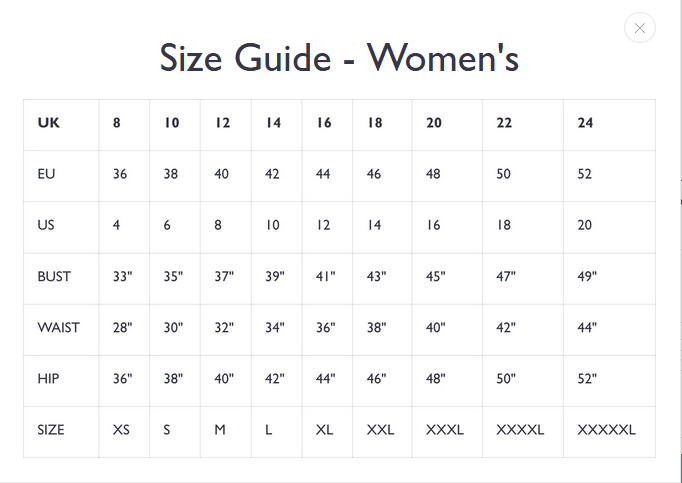The image size is (682, 483).
Task: Select UK size 8 column header
Action: [x=117, y=123]
